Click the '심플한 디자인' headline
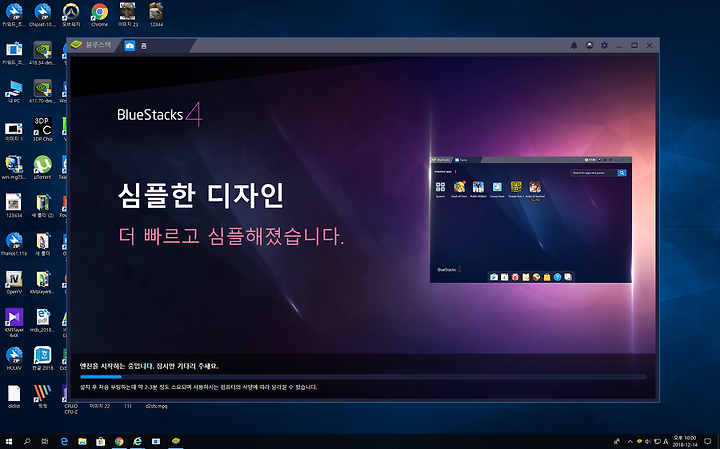This screenshot has width=720, height=449. [x=201, y=195]
